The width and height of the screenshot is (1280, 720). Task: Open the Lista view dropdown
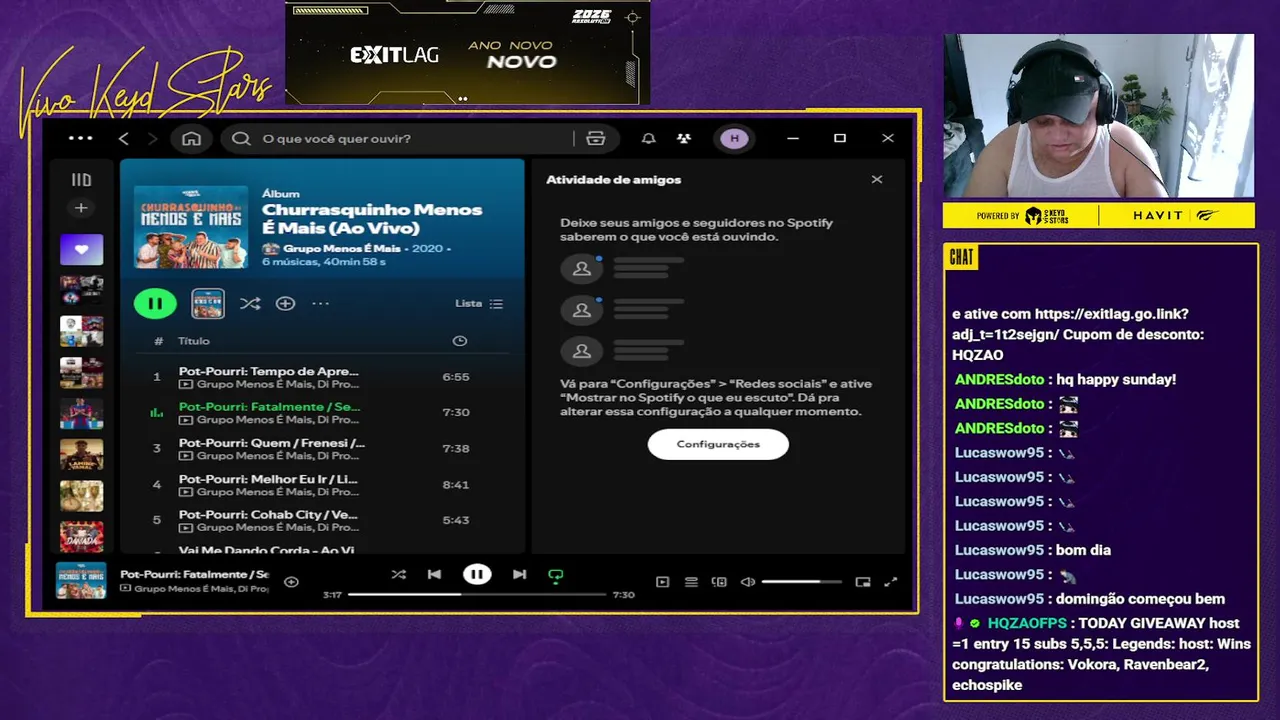pos(479,303)
